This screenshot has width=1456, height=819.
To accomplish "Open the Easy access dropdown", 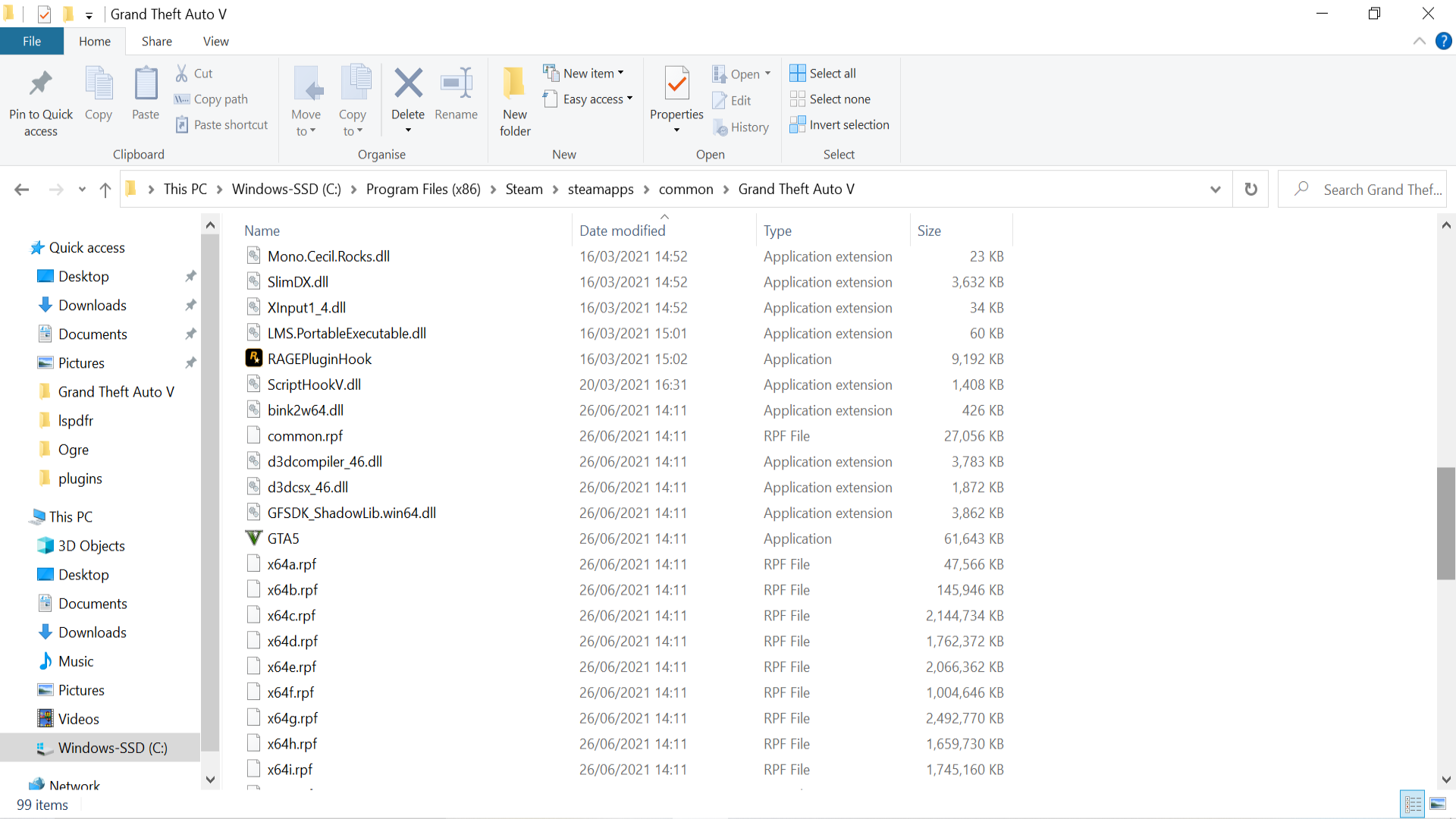I will (x=588, y=99).
